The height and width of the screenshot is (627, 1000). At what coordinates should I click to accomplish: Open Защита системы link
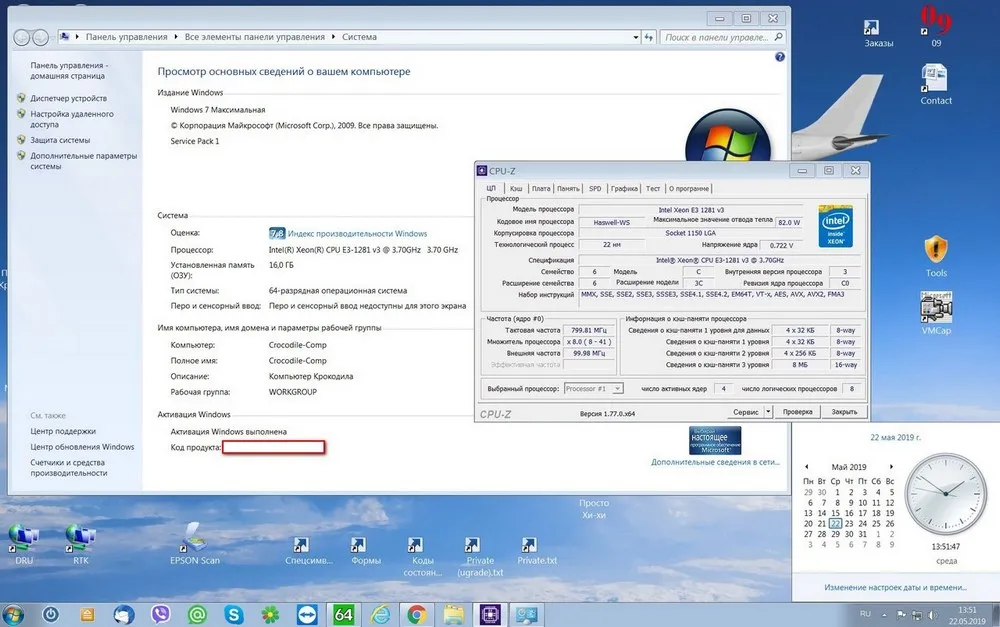(x=60, y=140)
